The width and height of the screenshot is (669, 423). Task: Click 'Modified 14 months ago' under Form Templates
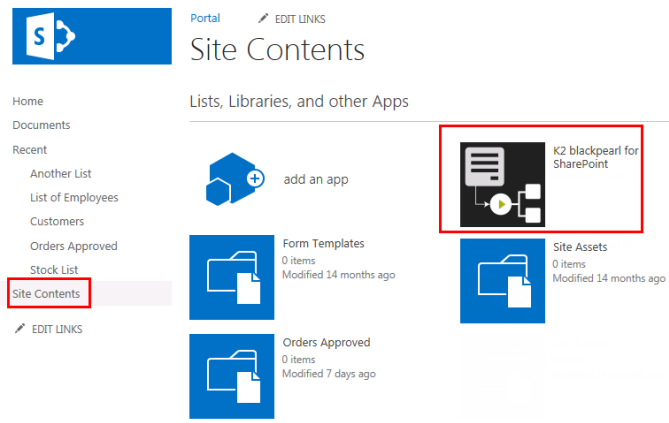pyautogui.click(x=339, y=274)
